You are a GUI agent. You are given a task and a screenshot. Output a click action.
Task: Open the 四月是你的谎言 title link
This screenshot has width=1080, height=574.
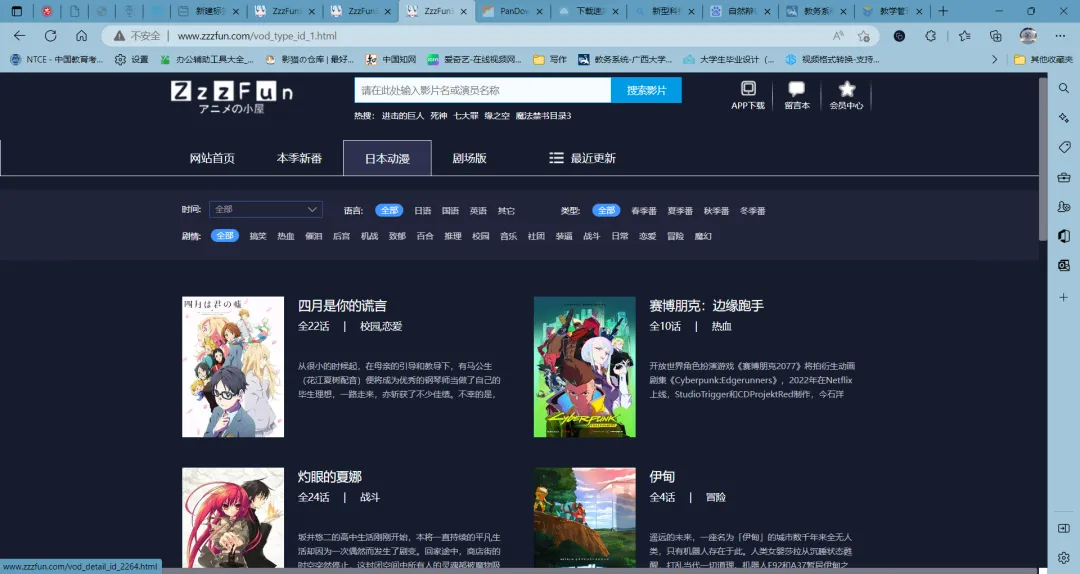click(x=342, y=306)
